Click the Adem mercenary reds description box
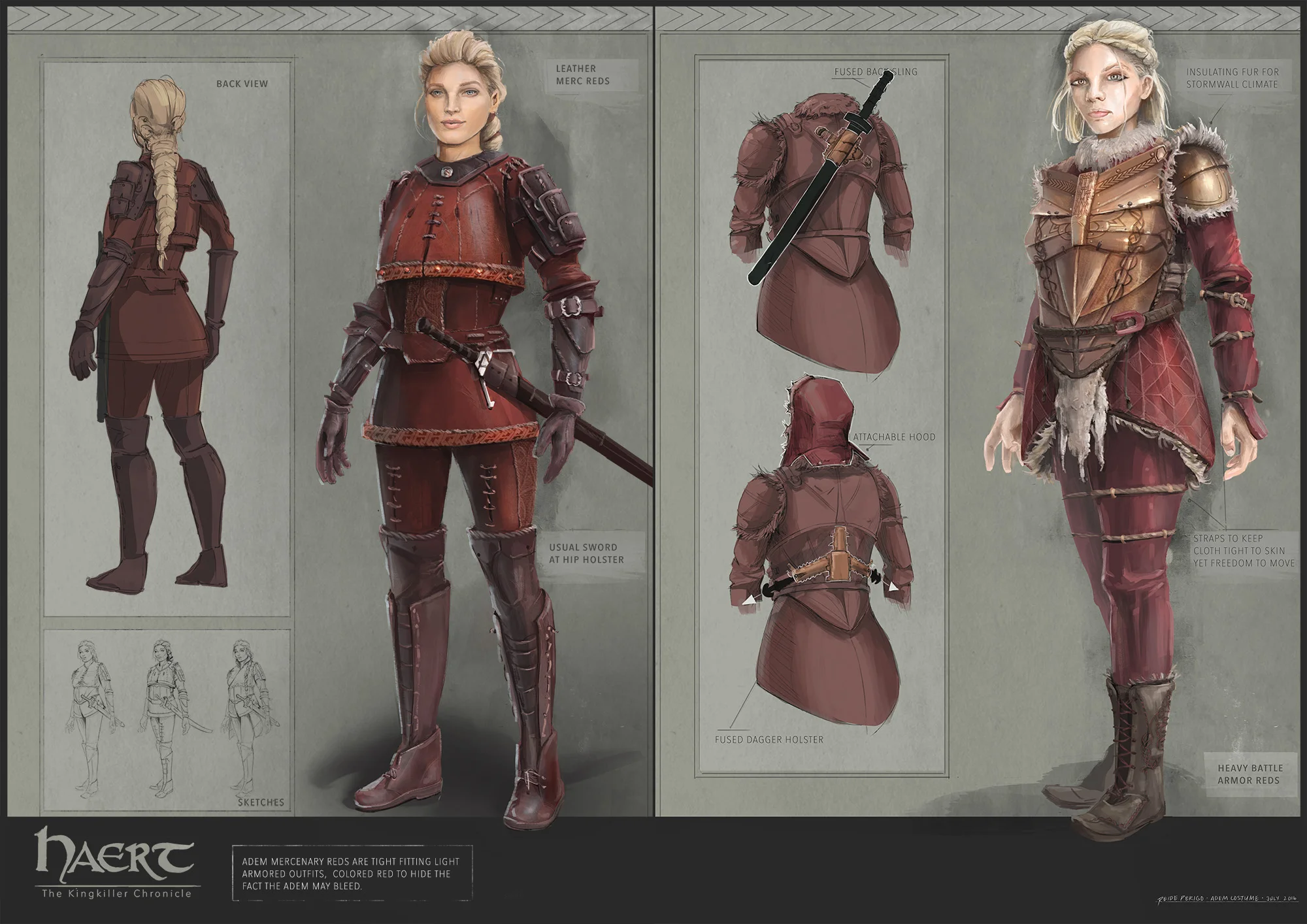 (x=352, y=874)
